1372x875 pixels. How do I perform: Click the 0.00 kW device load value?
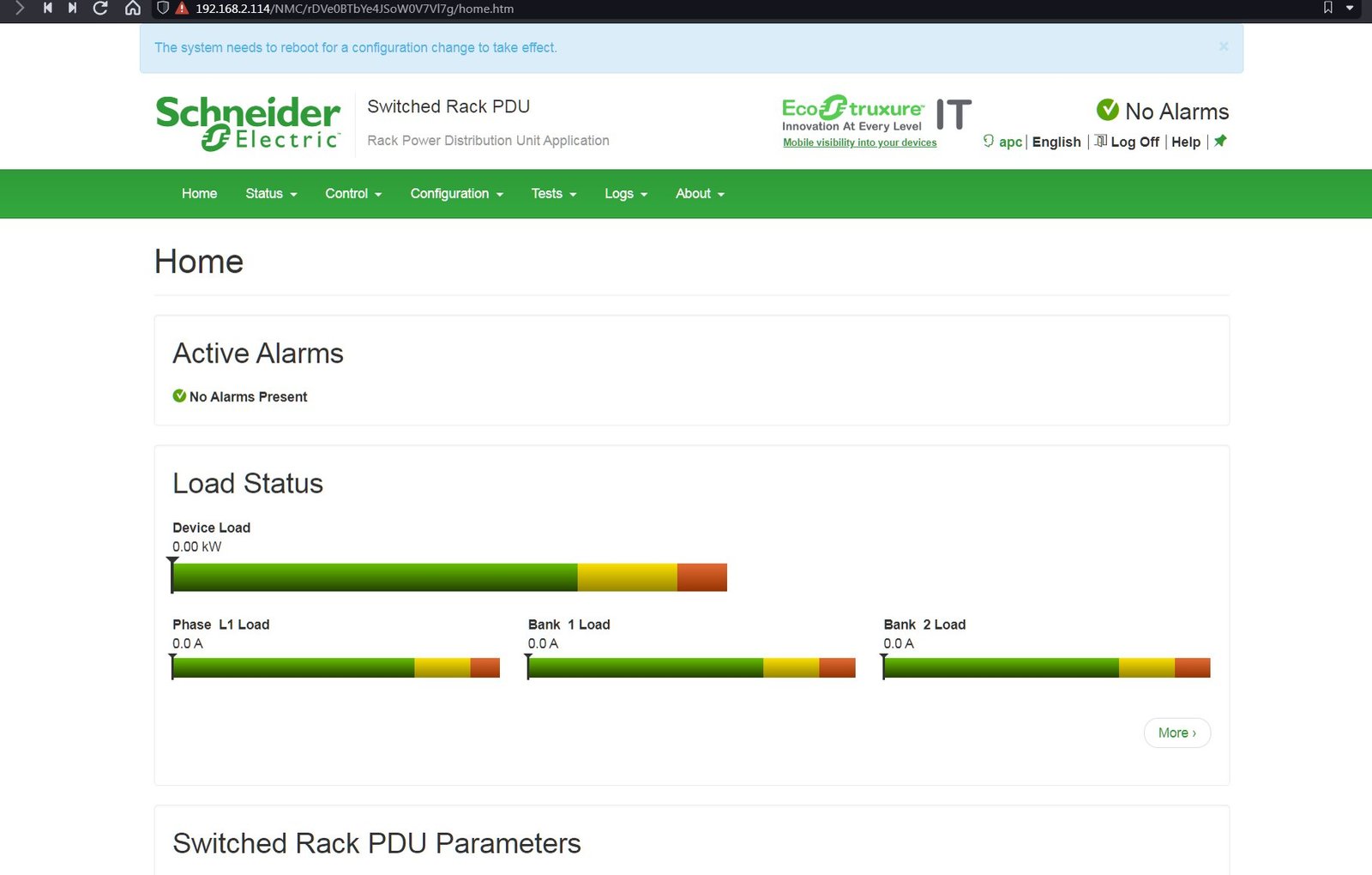[196, 546]
